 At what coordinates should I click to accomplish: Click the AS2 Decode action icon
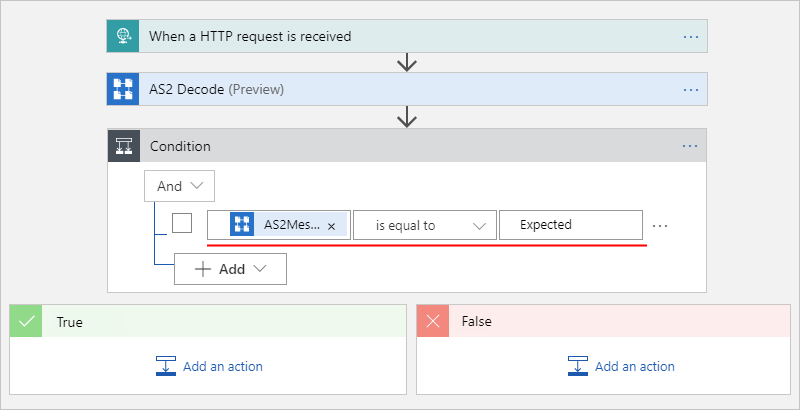pos(123,89)
